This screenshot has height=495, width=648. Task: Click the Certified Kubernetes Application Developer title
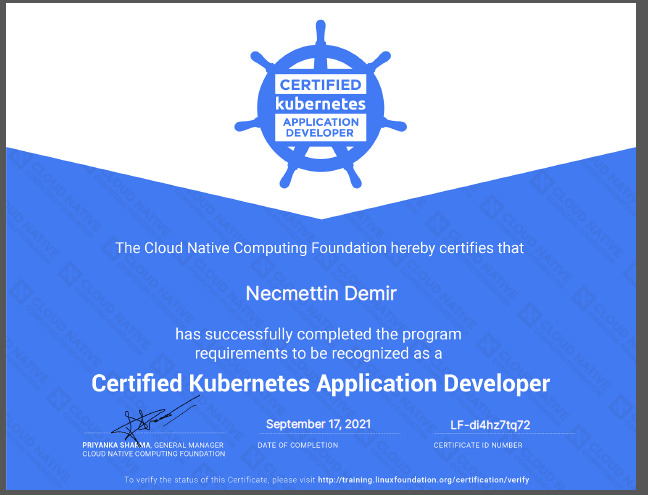point(321,384)
